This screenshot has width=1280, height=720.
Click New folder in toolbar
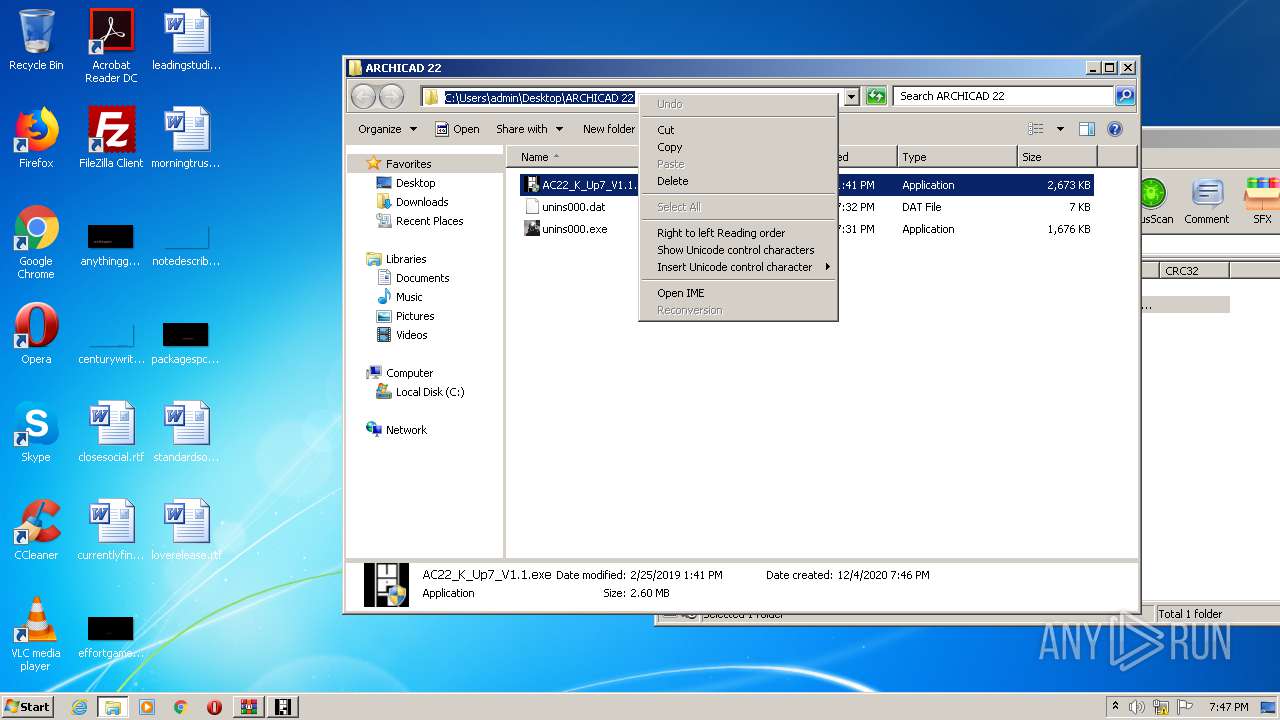pyautogui.click(x=608, y=129)
